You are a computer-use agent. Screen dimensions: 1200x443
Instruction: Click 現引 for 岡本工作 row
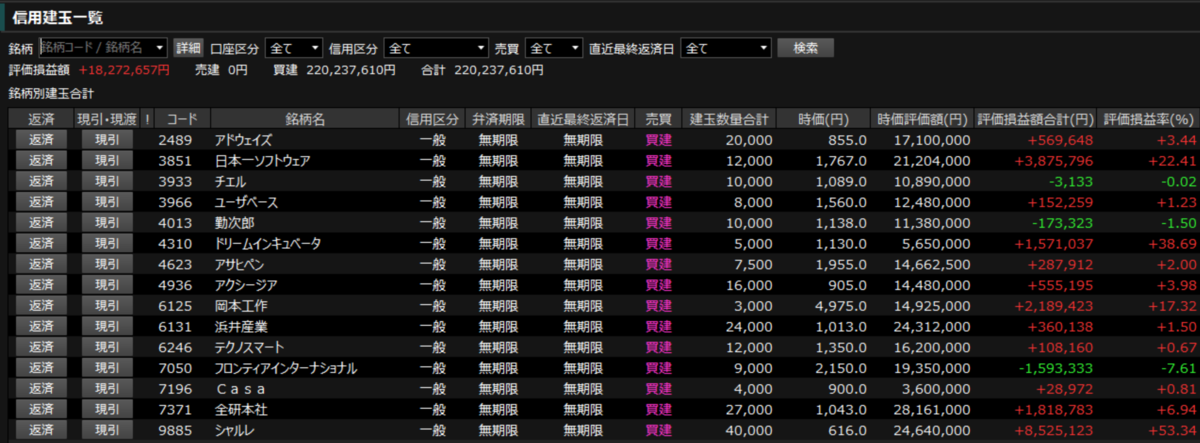point(107,305)
